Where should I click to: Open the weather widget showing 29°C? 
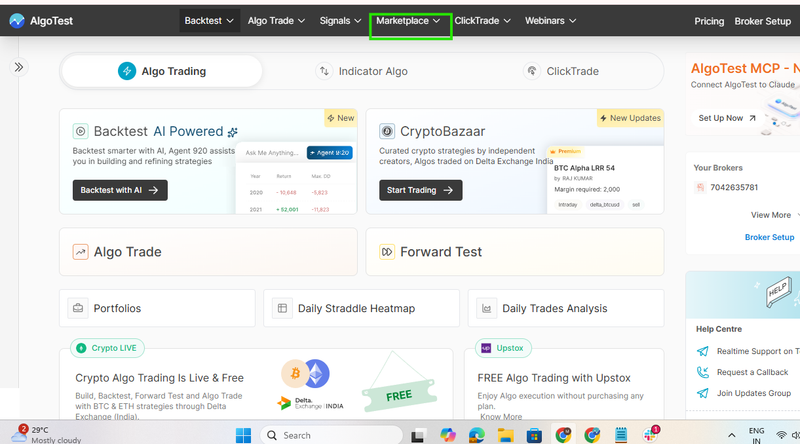point(46,434)
